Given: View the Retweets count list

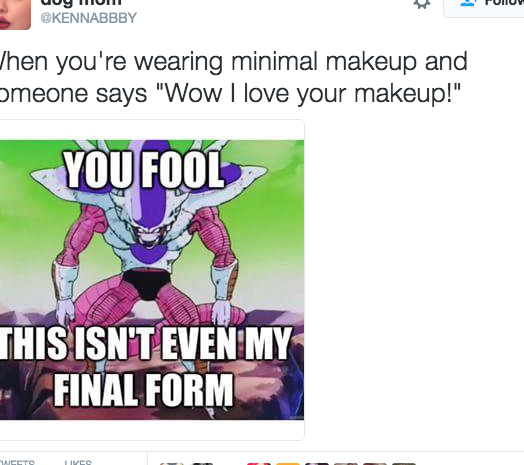Looking at the screenshot, I should 17,463.
